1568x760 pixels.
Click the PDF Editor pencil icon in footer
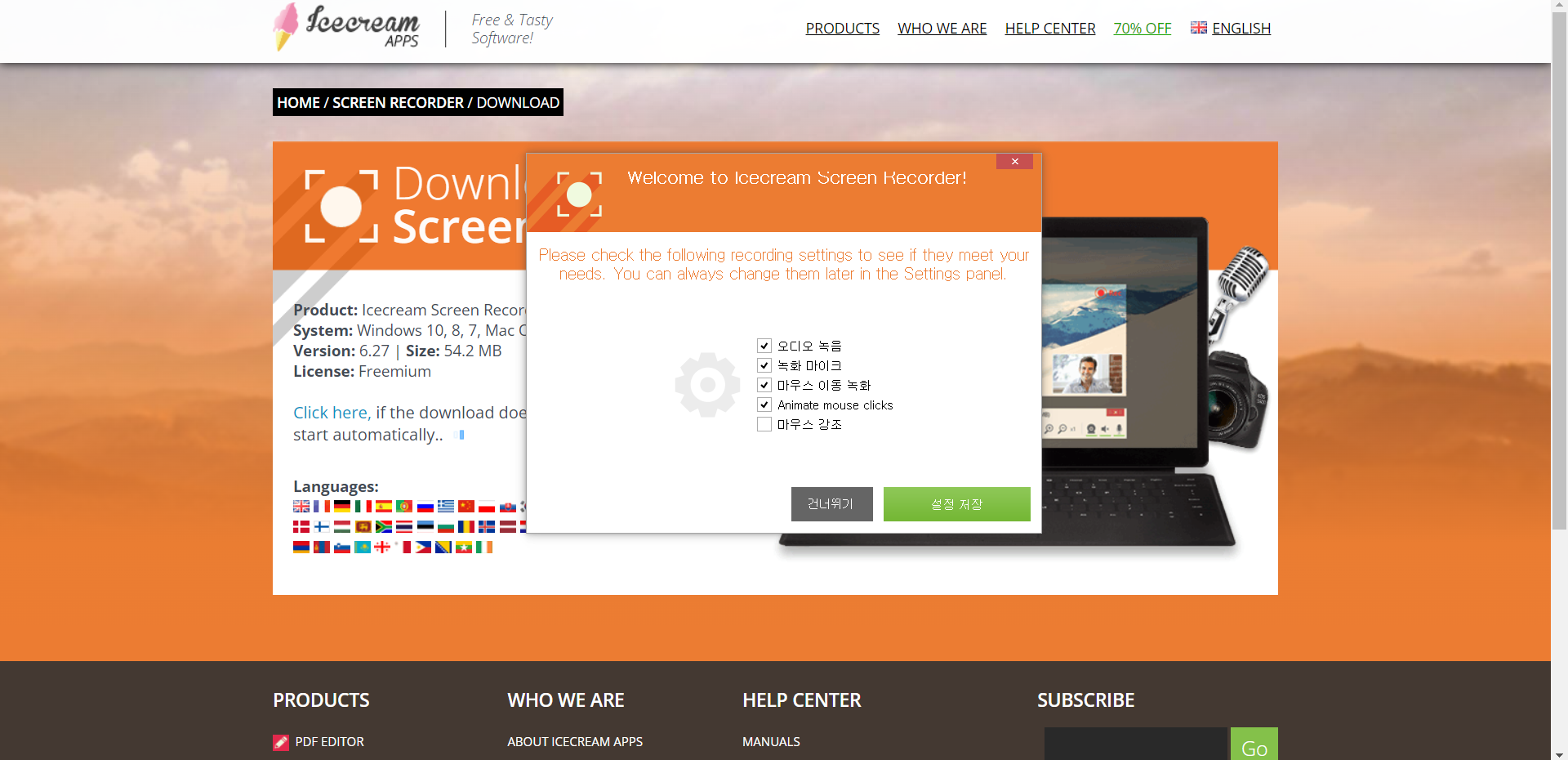(281, 742)
